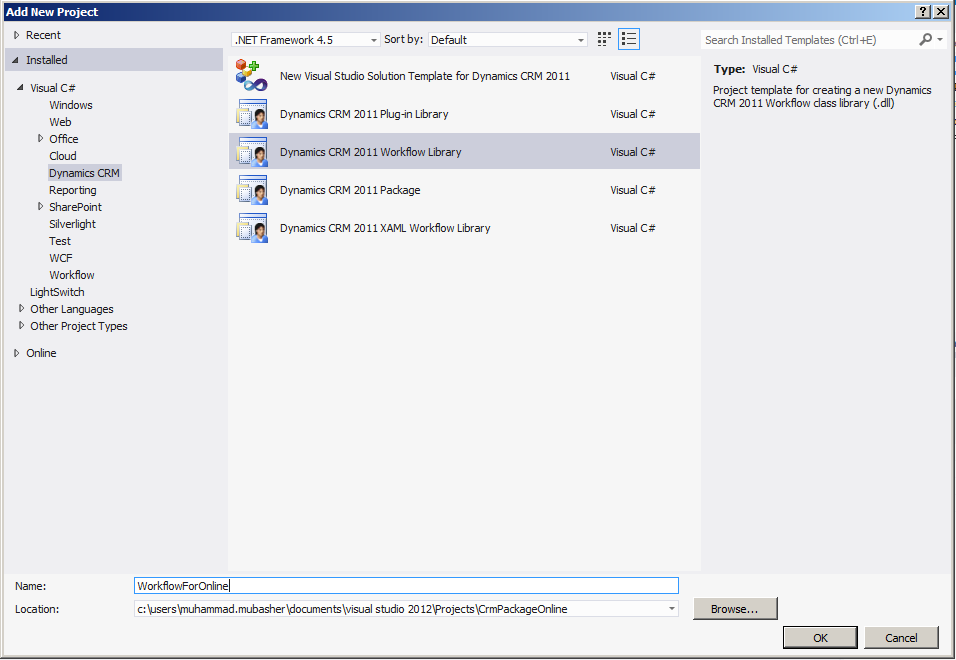Click the Browse... button
The image size is (956, 660).
[735, 609]
